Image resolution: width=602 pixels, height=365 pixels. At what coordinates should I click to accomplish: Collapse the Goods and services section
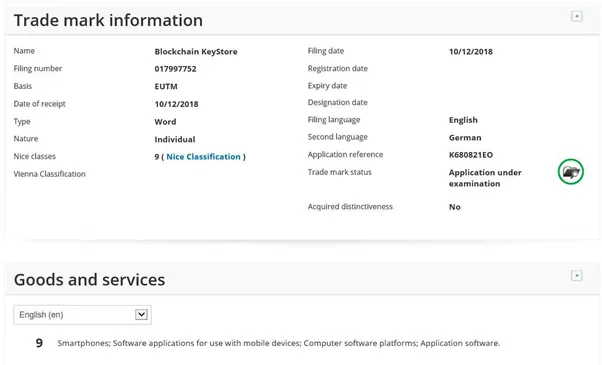point(576,275)
